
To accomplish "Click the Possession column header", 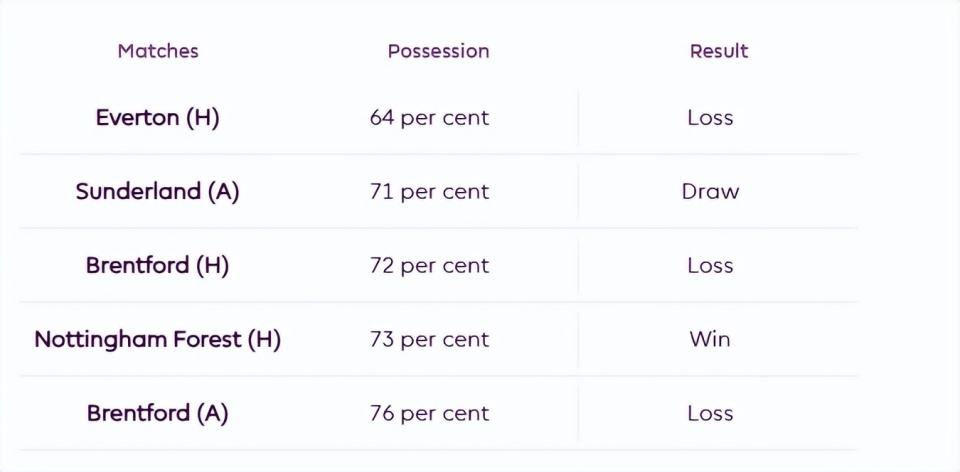I will click(438, 51).
